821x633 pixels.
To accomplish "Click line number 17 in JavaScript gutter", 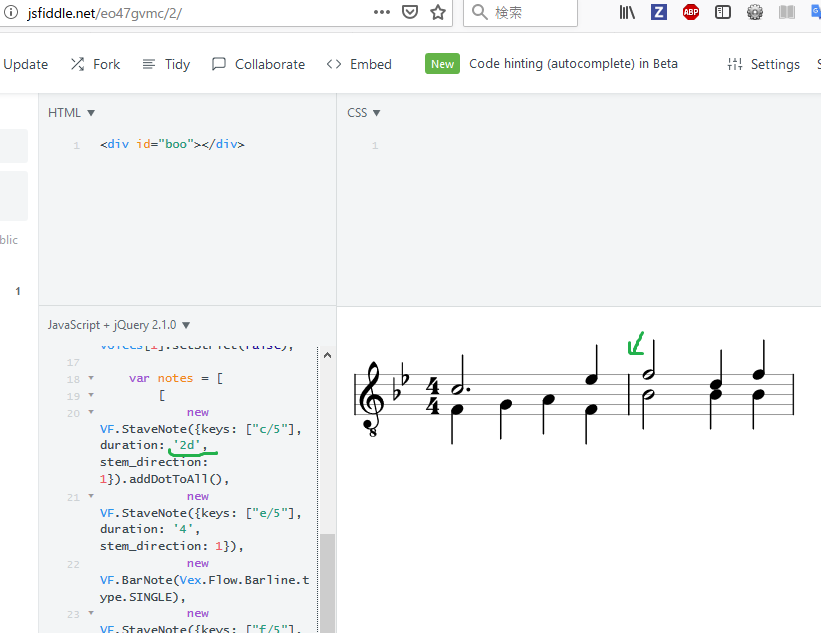I will 73,362.
